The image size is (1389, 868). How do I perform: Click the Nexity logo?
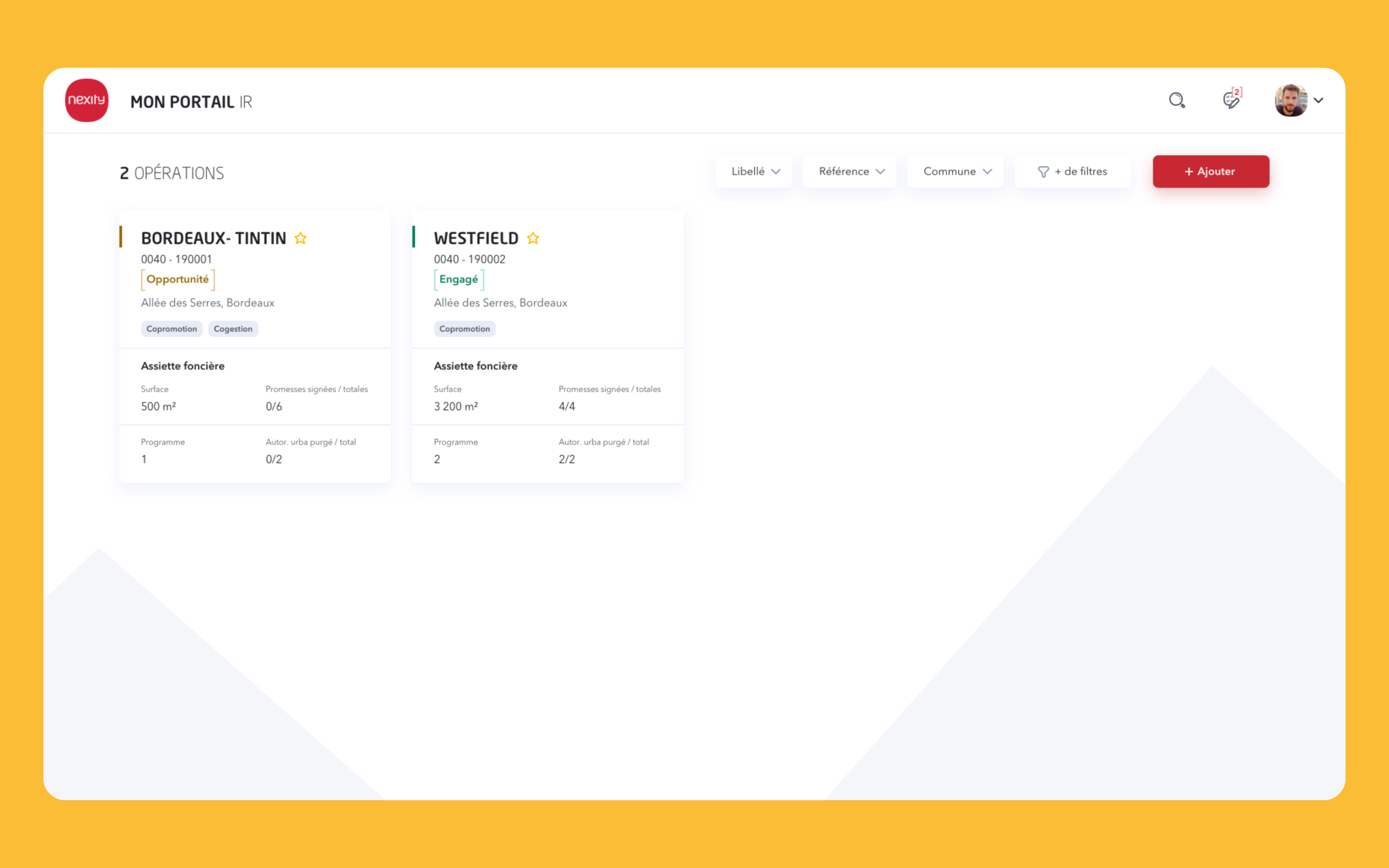click(x=87, y=100)
